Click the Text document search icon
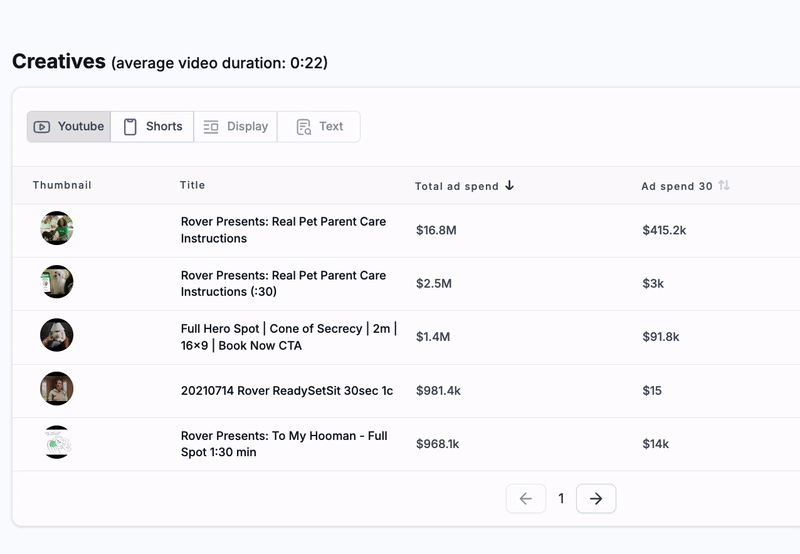Screen dimensions: 800x554 (x=304, y=127)
